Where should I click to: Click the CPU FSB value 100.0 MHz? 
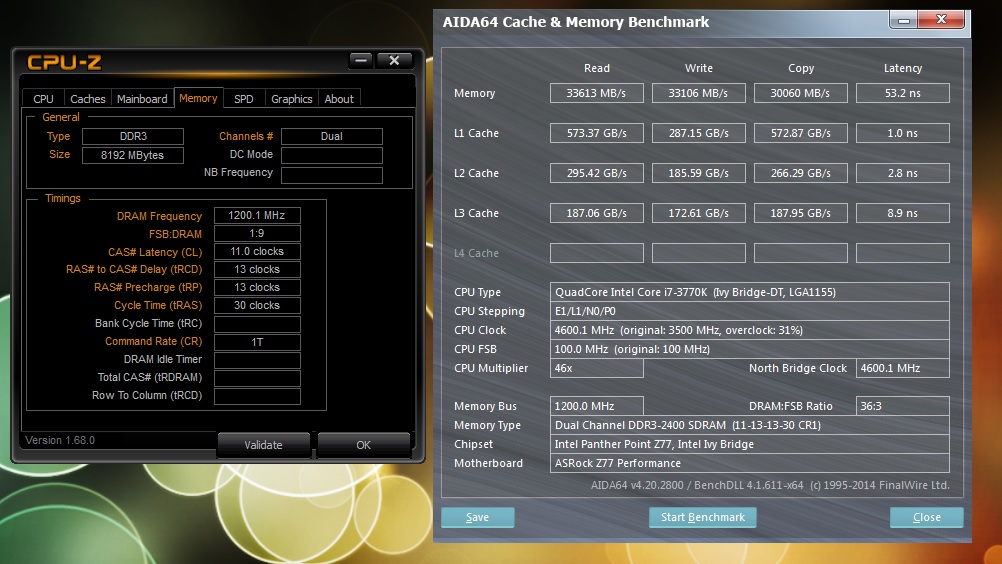tap(750, 349)
